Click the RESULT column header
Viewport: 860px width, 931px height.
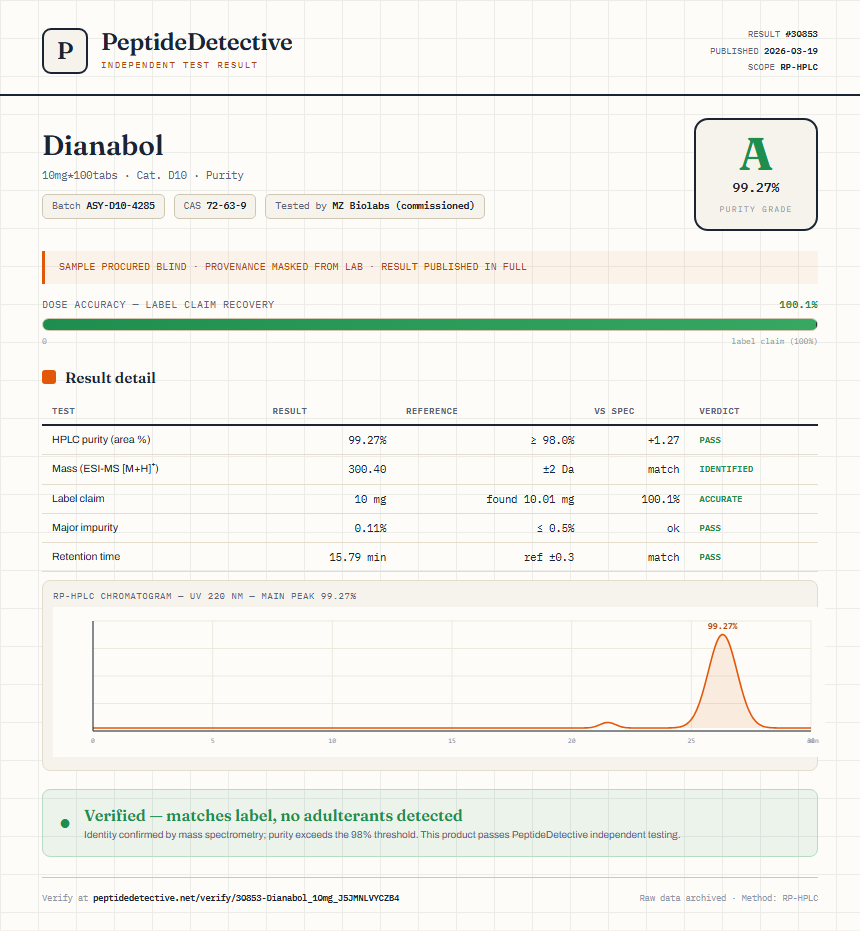[290, 411]
